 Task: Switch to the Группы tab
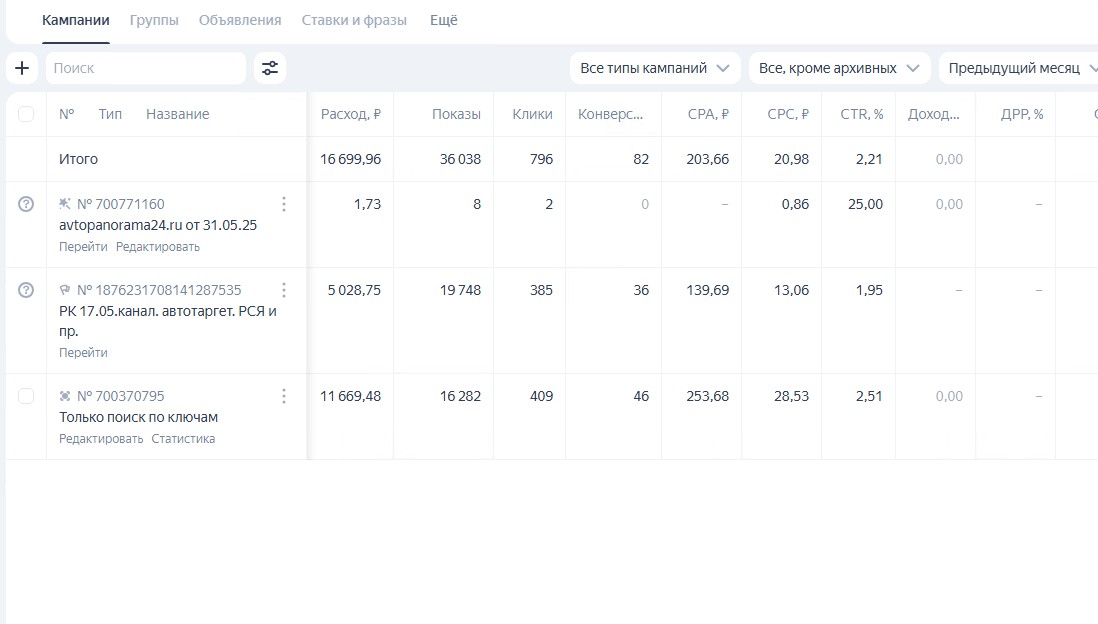154,20
